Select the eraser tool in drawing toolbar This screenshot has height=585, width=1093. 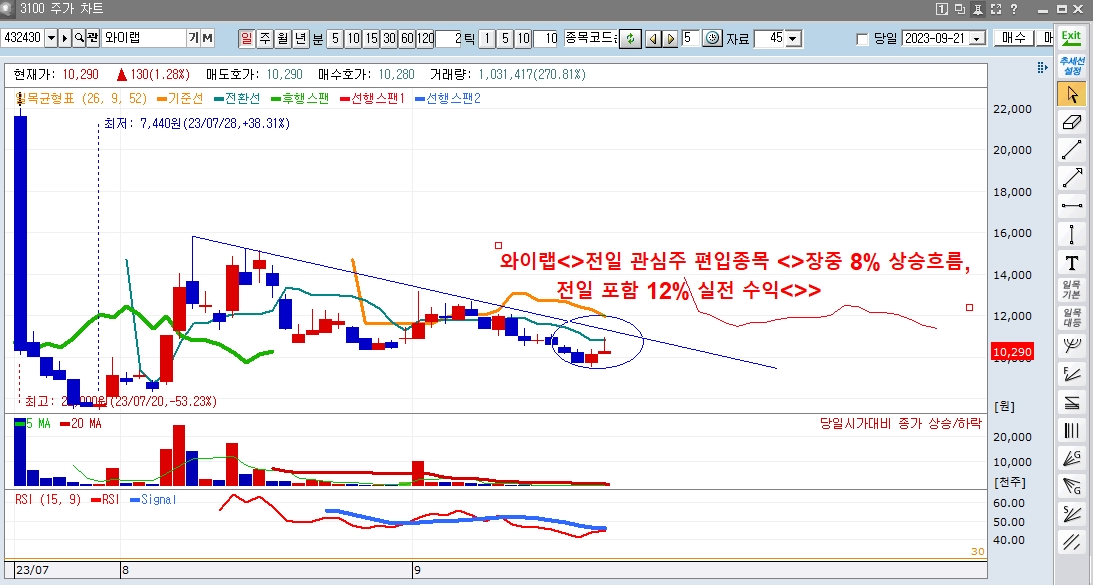tap(1071, 122)
